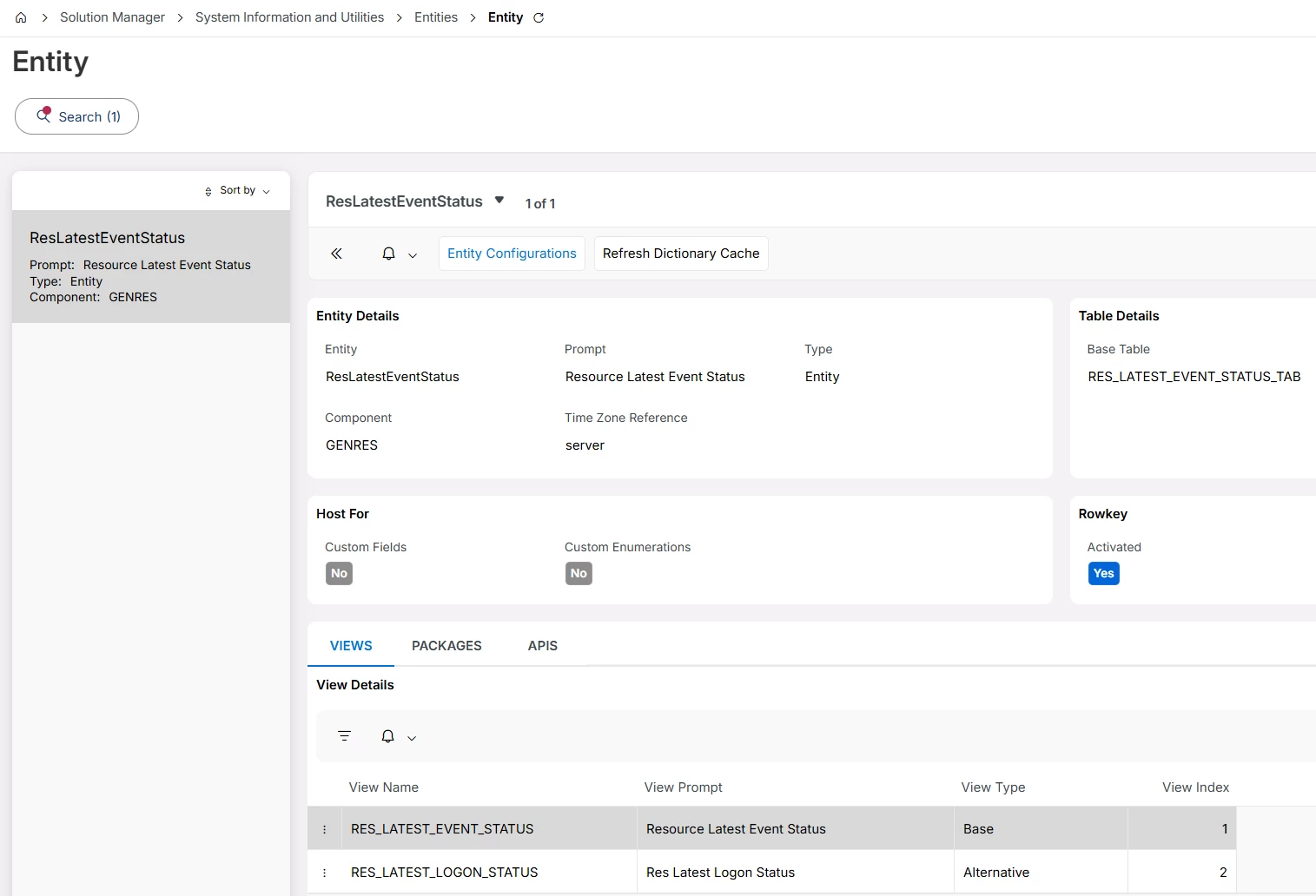Click the home icon in breadcrumb
This screenshot has width=1316, height=896.
[21, 17]
